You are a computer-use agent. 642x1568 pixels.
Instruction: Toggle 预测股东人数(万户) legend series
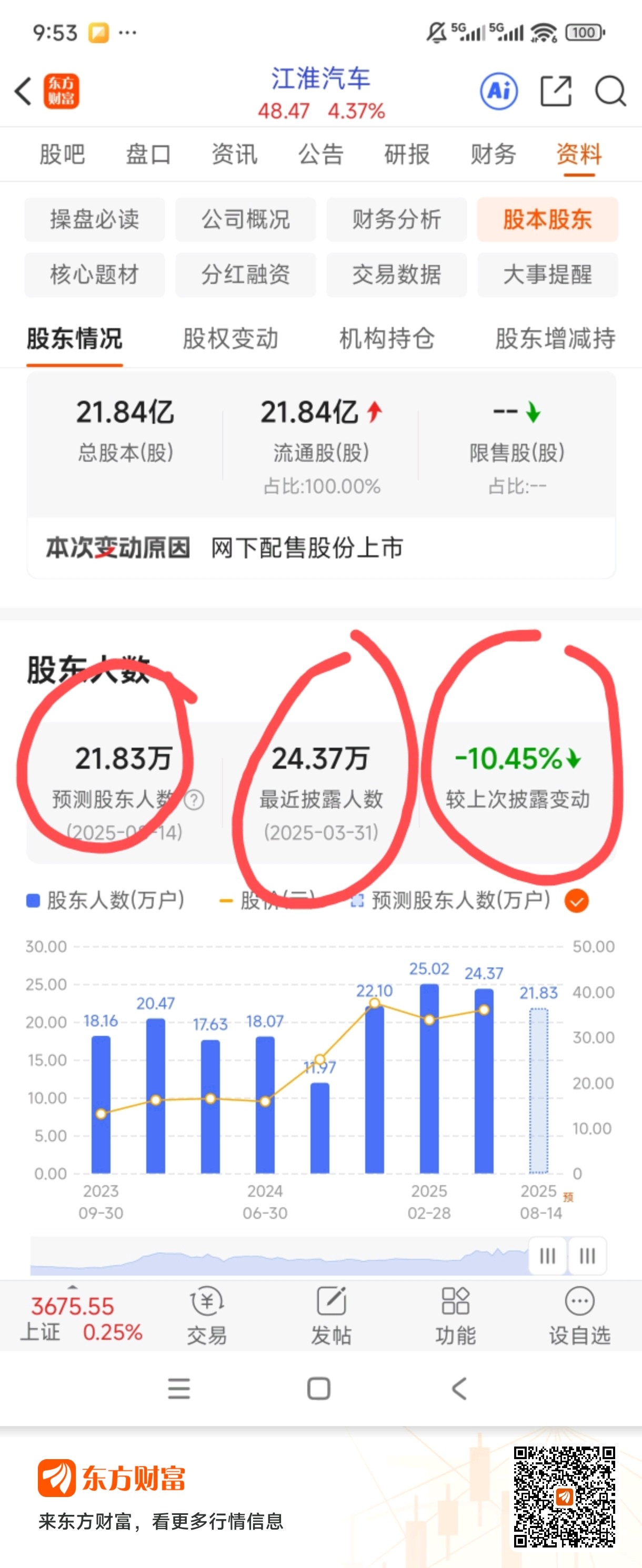pos(452,900)
